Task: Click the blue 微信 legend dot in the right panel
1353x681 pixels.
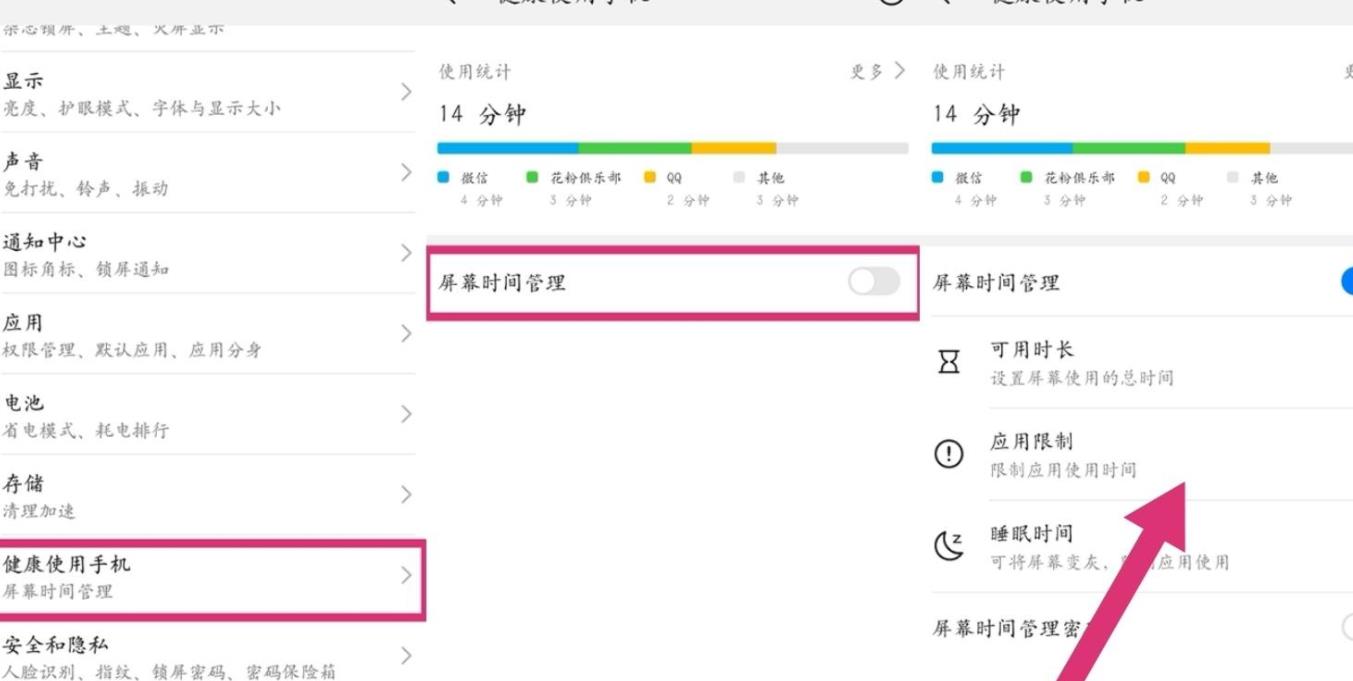Action: click(939, 179)
